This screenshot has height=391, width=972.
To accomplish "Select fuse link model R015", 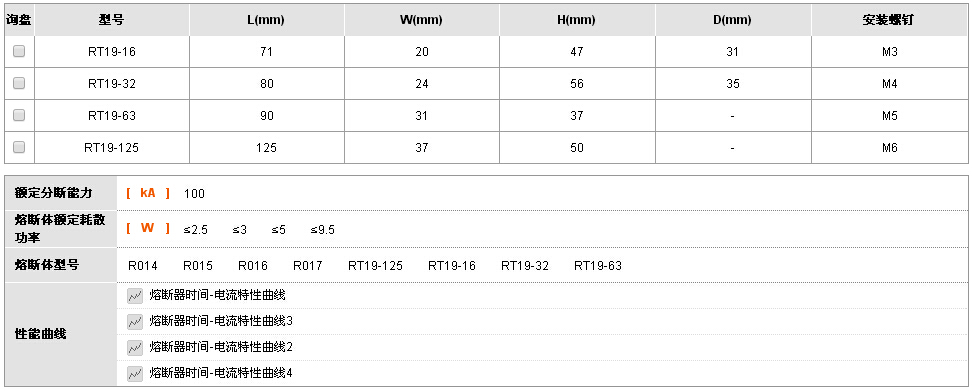I will point(198,266).
